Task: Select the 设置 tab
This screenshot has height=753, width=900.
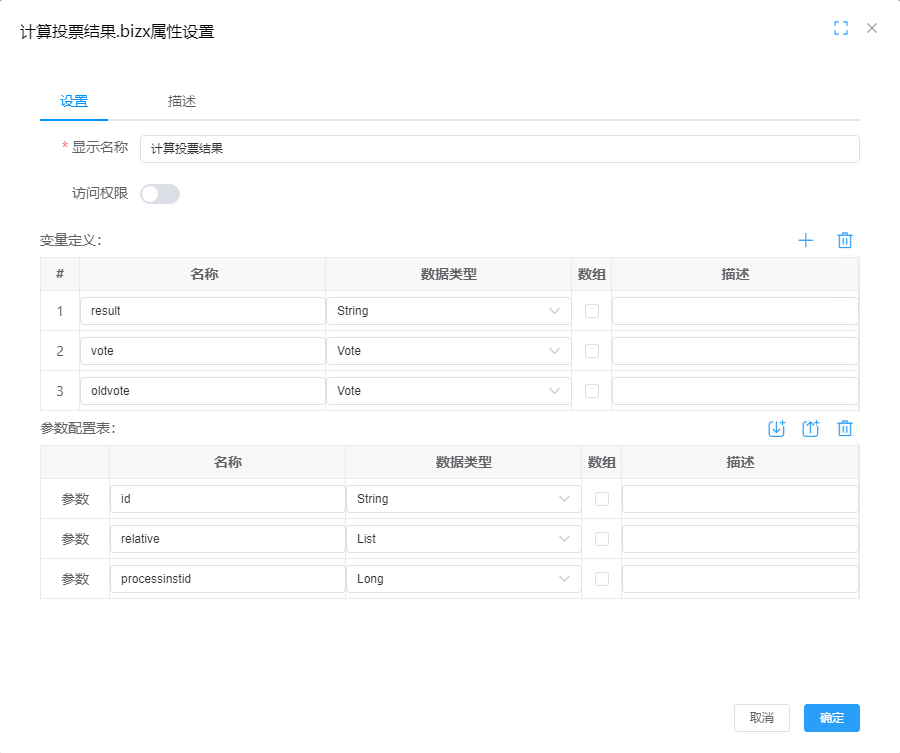Action: click(x=74, y=101)
